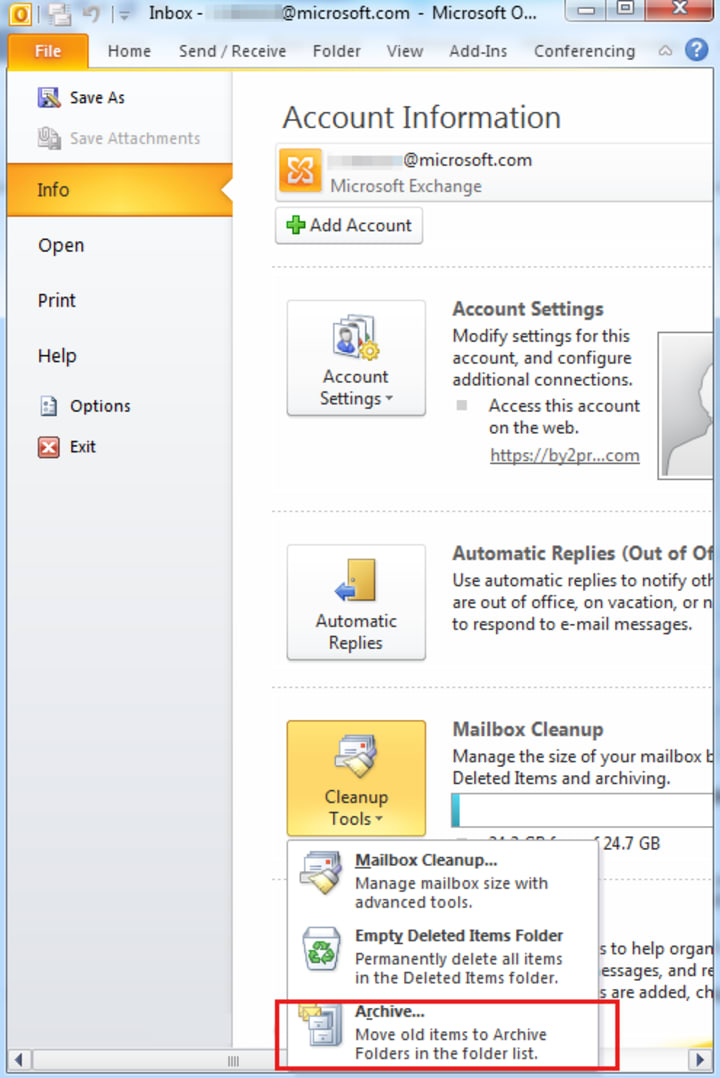
Task: Click the Outlook application icon in title bar
Action: pyautogui.click(x=20, y=13)
